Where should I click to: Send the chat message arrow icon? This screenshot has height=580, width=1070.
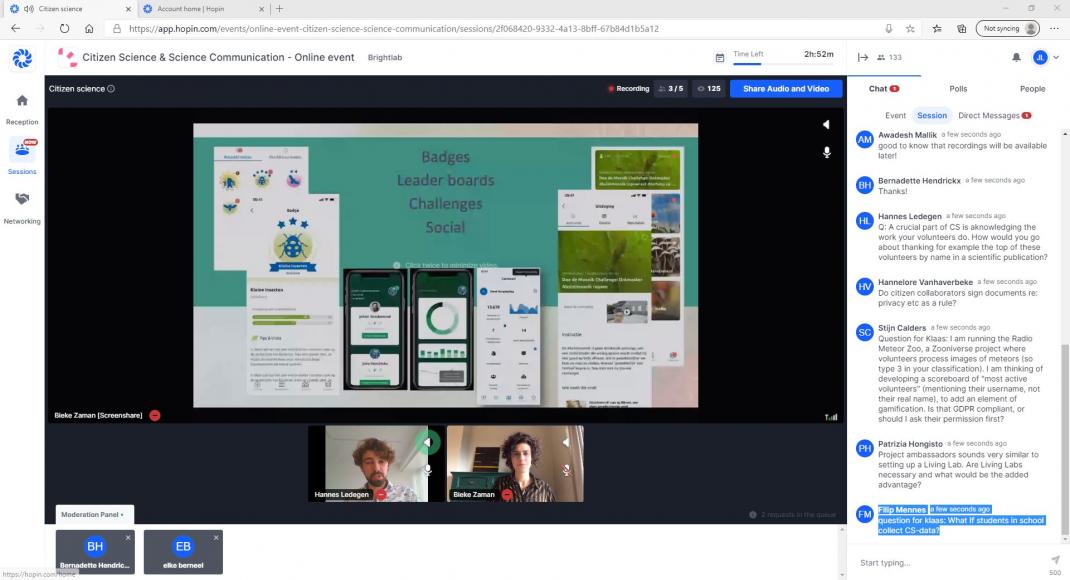tap(1055, 560)
